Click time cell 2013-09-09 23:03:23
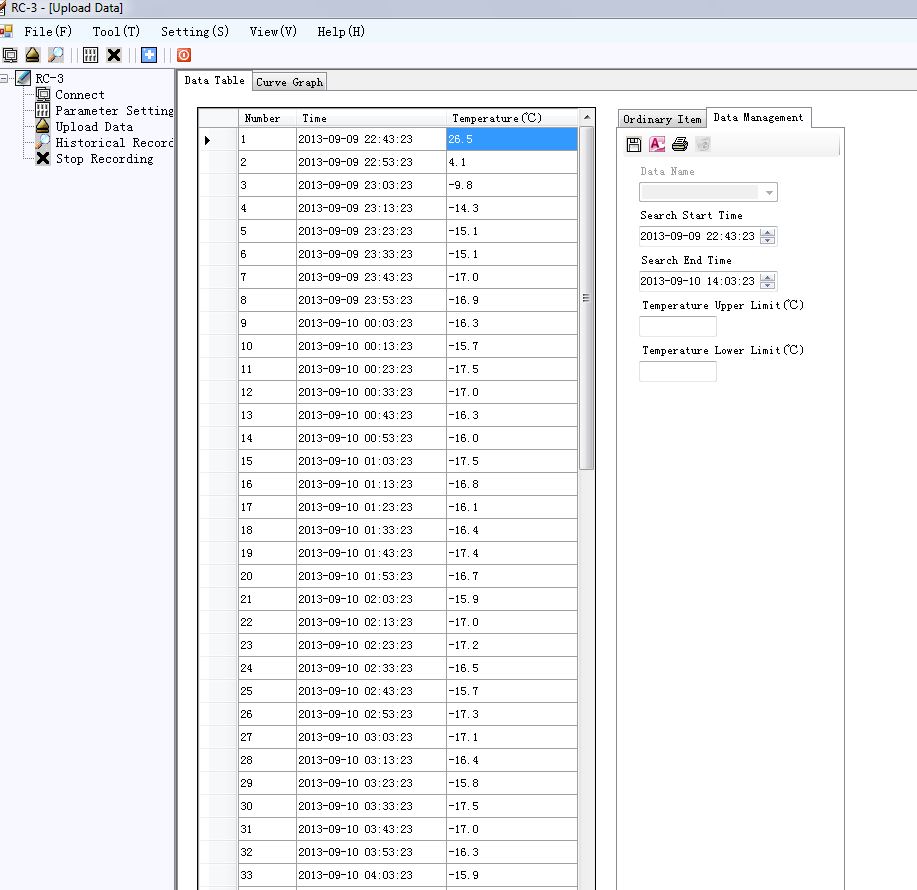Image resolution: width=917 pixels, height=890 pixels. click(x=371, y=185)
